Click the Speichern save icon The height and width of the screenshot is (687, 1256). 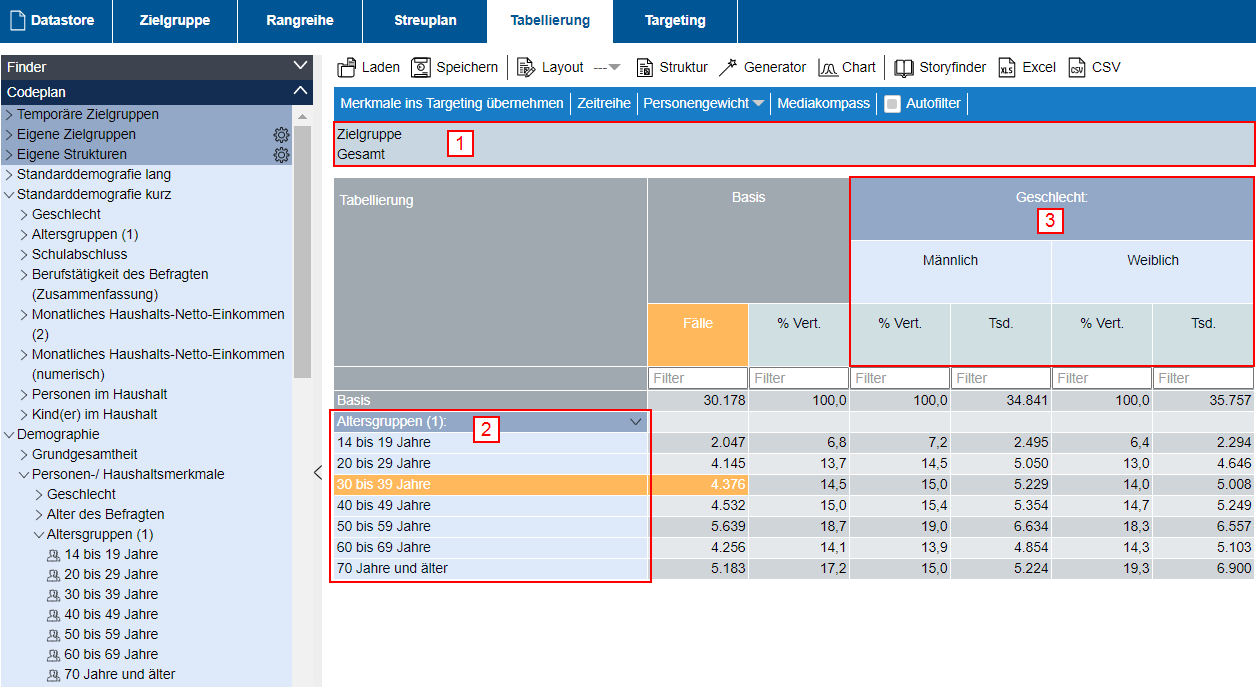coord(421,67)
